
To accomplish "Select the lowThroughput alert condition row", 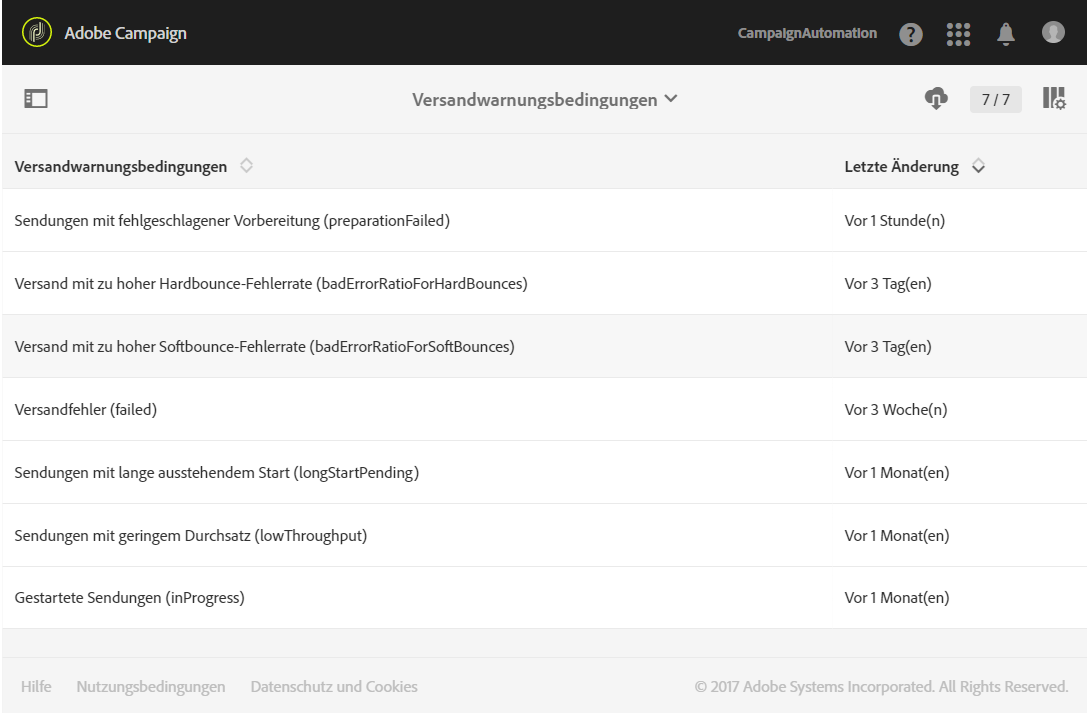I will (191, 535).
